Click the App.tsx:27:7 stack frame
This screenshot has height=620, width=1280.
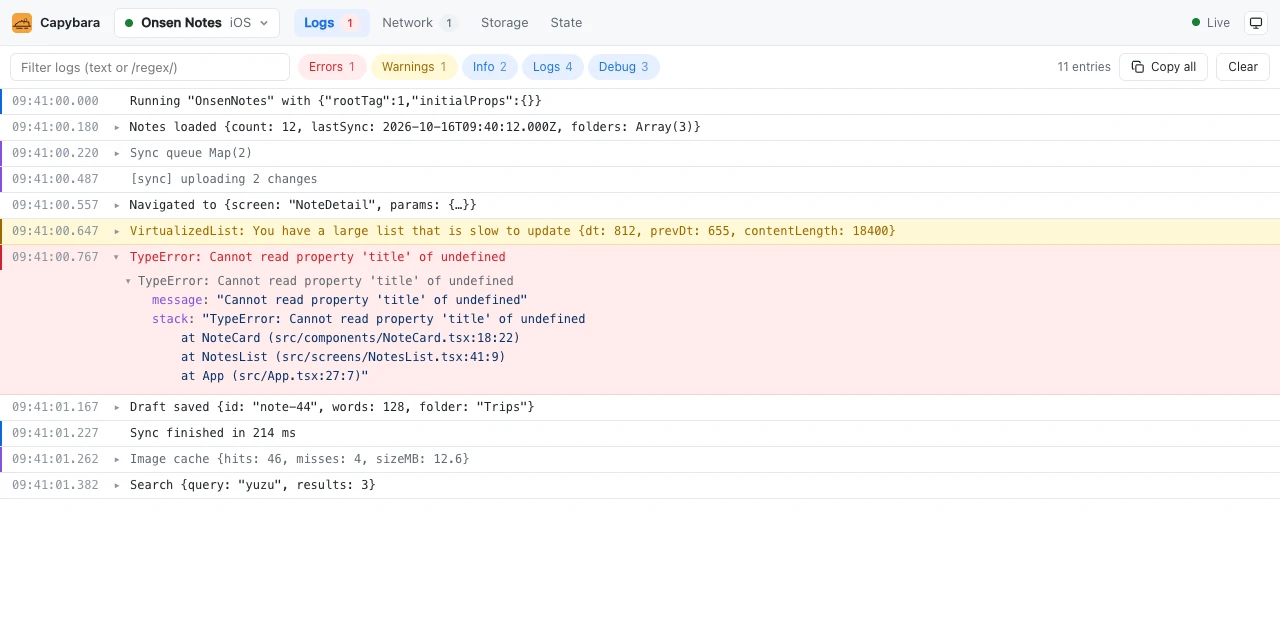point(275,376)
